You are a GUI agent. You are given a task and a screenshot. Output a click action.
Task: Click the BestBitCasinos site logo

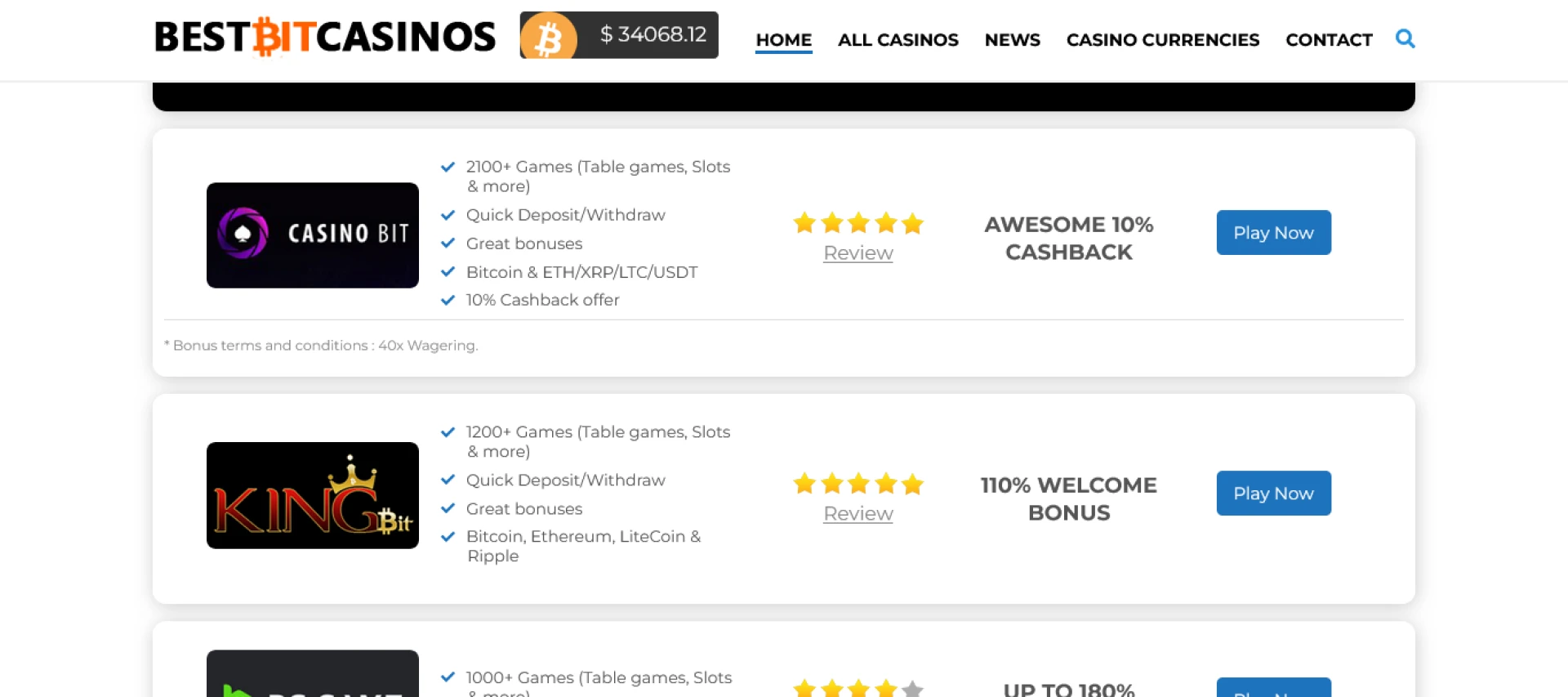click(325, 37)
